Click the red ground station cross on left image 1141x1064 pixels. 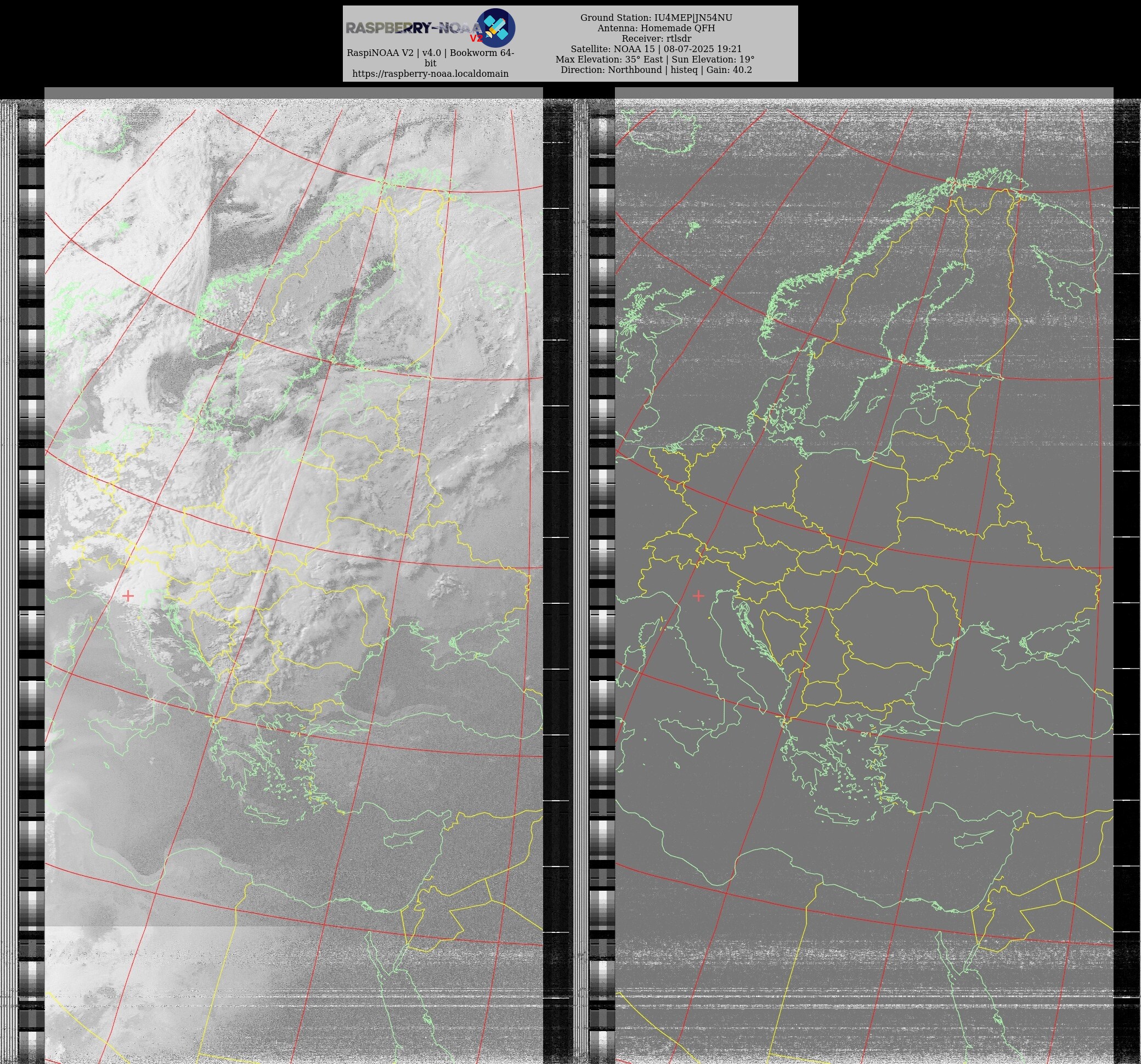(128, 596)
